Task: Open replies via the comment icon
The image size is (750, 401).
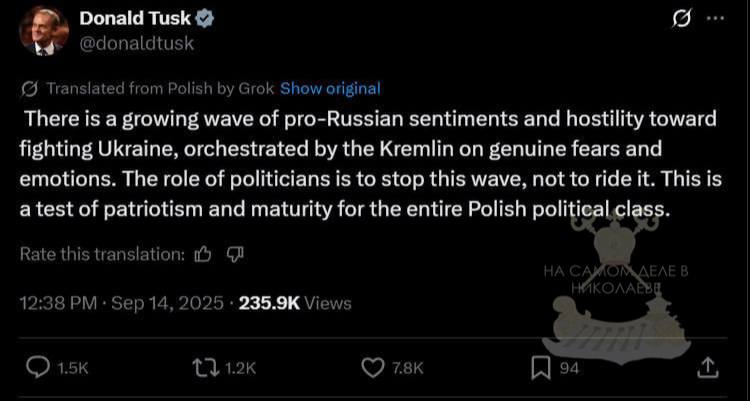Action: pos(37,368)
